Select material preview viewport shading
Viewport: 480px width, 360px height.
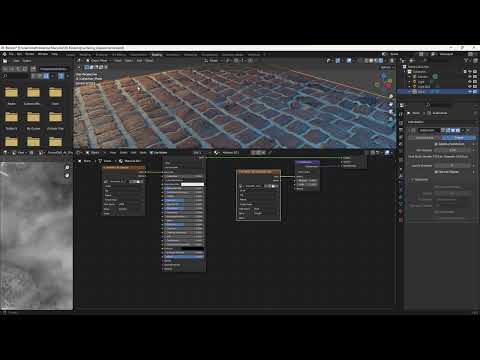click(x=376, y=61)
